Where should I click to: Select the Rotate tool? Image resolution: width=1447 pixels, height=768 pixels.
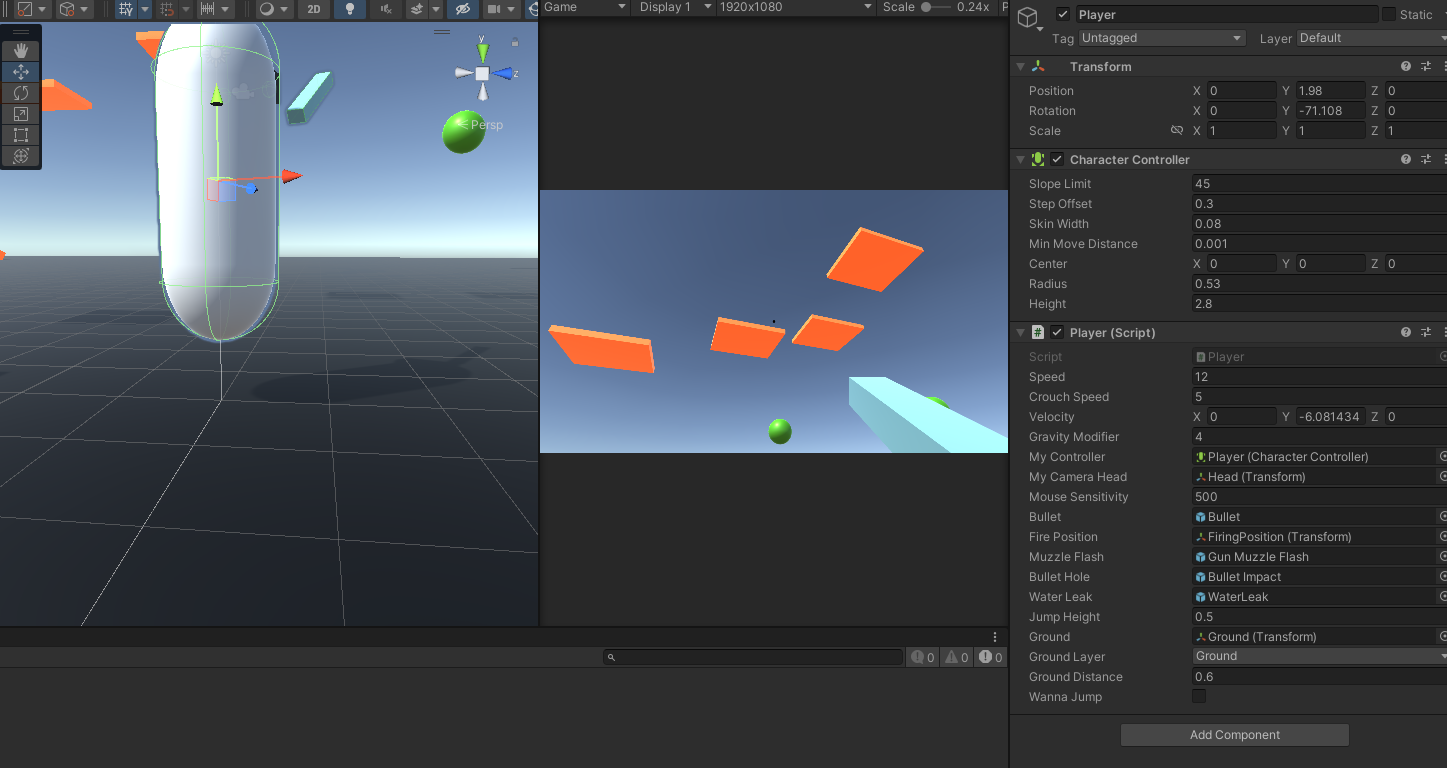click(x=20, y=93)
